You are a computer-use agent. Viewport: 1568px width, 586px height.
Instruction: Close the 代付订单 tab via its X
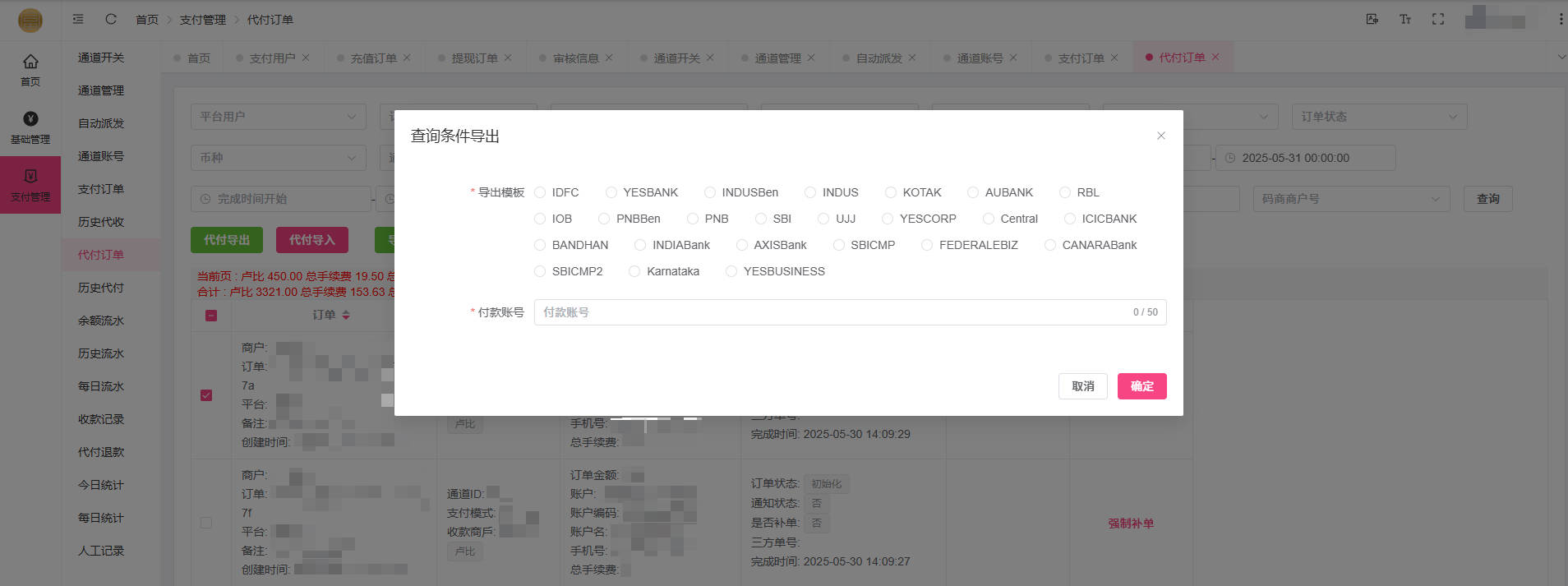[x=1215, y=58]
